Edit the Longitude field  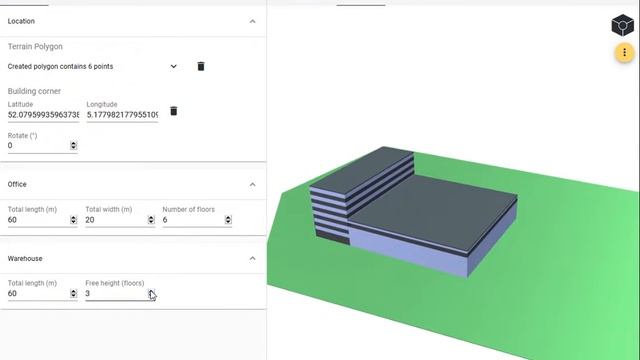pos(122,115)
